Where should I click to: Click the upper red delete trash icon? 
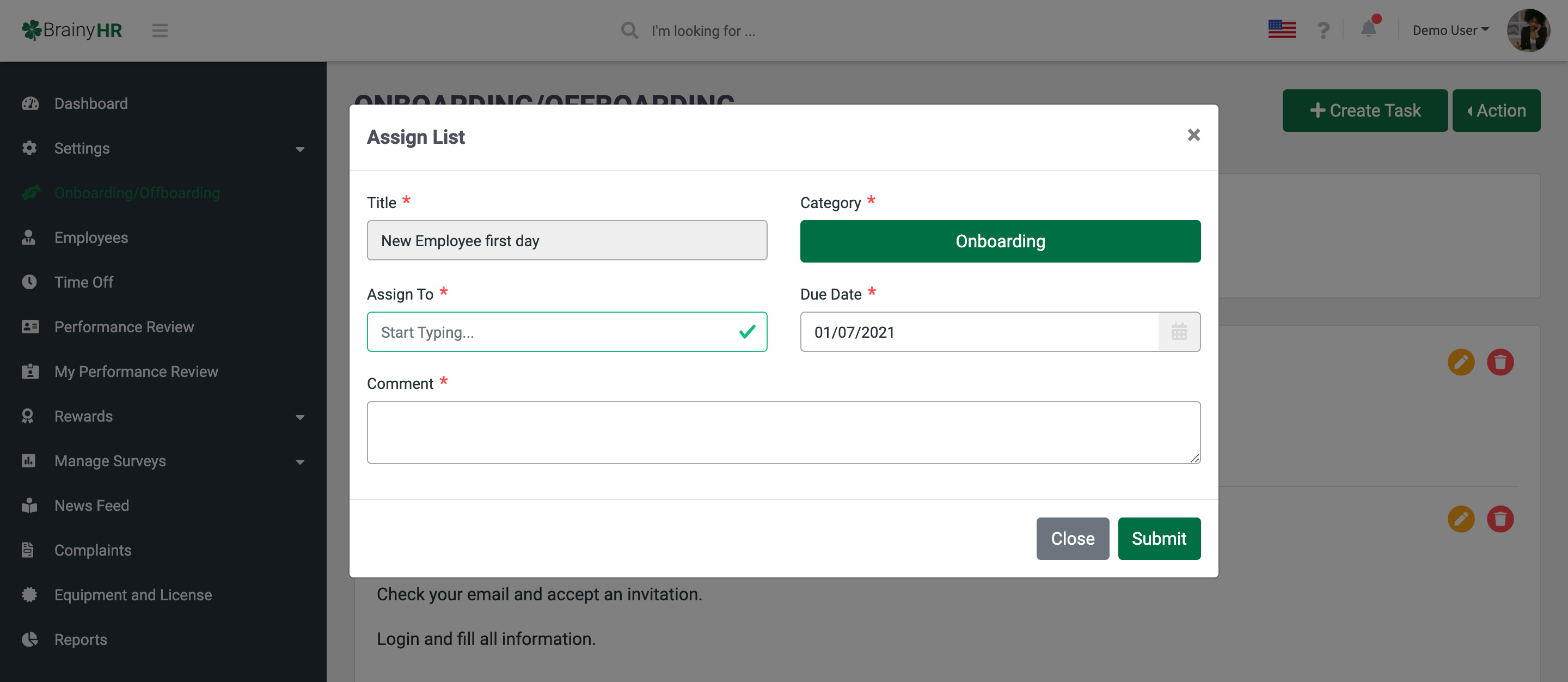pyautogui.click(x=1500, y=362)
